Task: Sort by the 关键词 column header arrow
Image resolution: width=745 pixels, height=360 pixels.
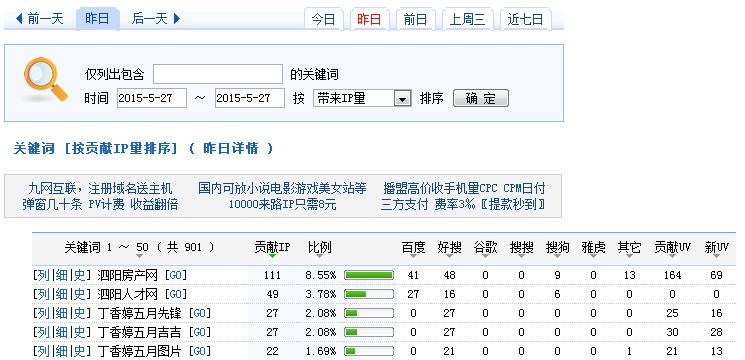Action: point(139,256)
